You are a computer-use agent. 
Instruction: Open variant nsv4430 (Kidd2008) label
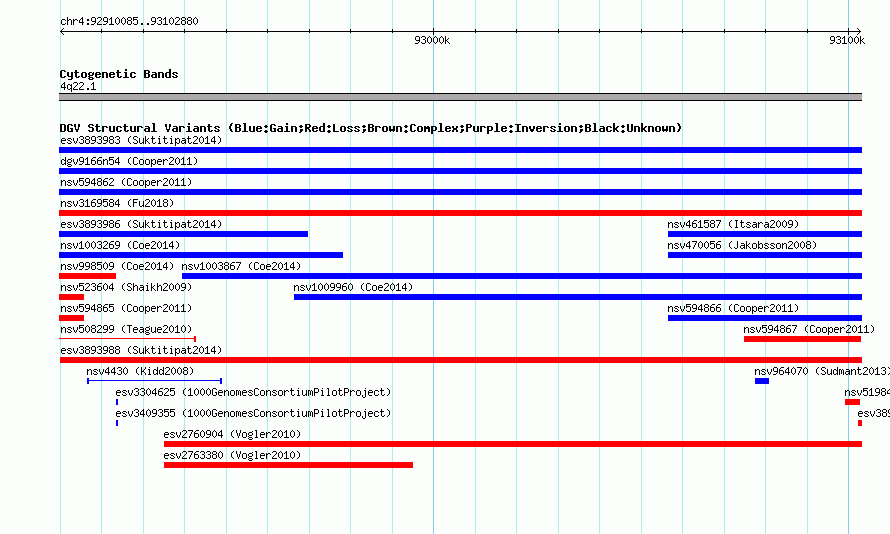[x=140, y=371]
